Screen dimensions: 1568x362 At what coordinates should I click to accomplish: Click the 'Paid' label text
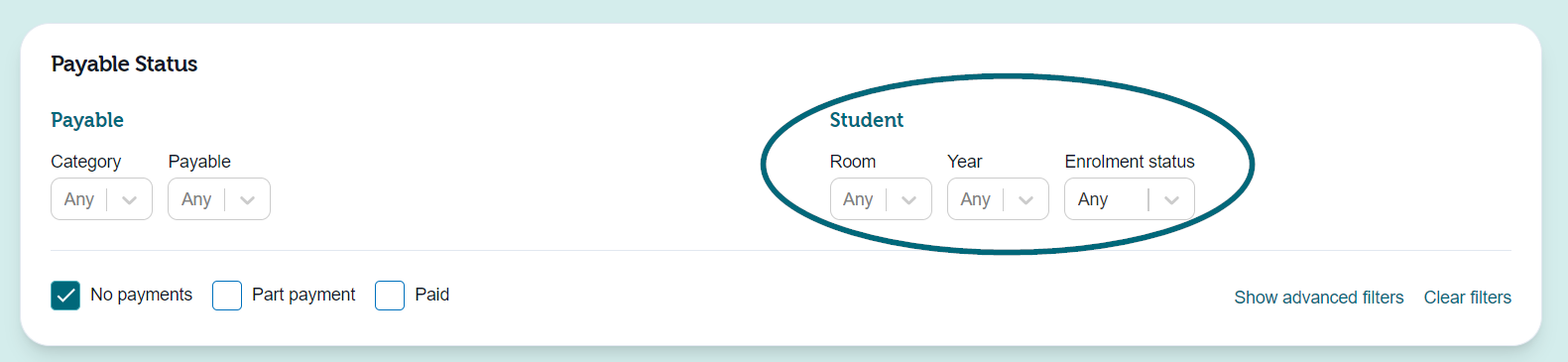tap(432, 295)
